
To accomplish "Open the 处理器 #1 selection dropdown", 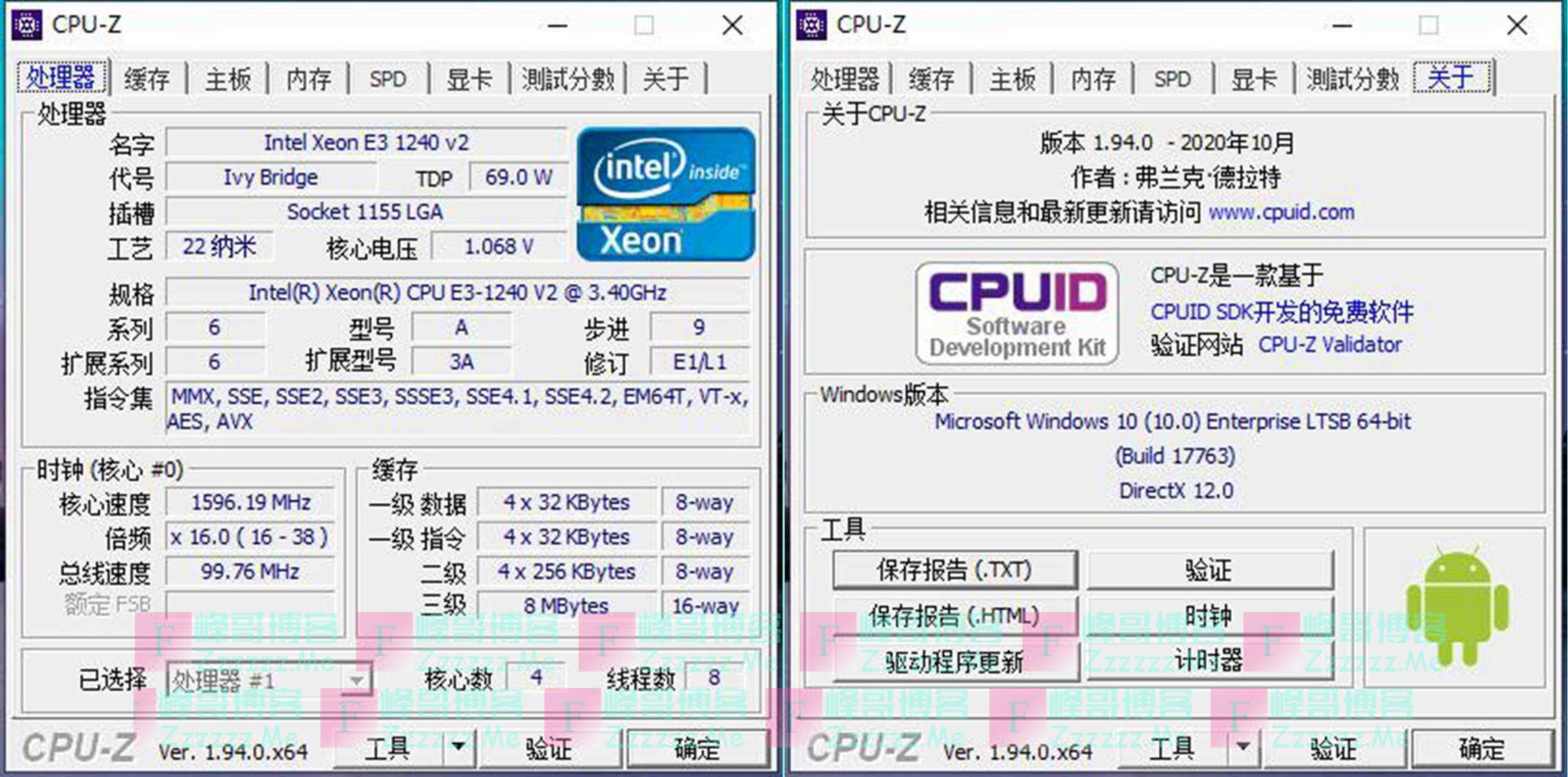I will 356,680.
